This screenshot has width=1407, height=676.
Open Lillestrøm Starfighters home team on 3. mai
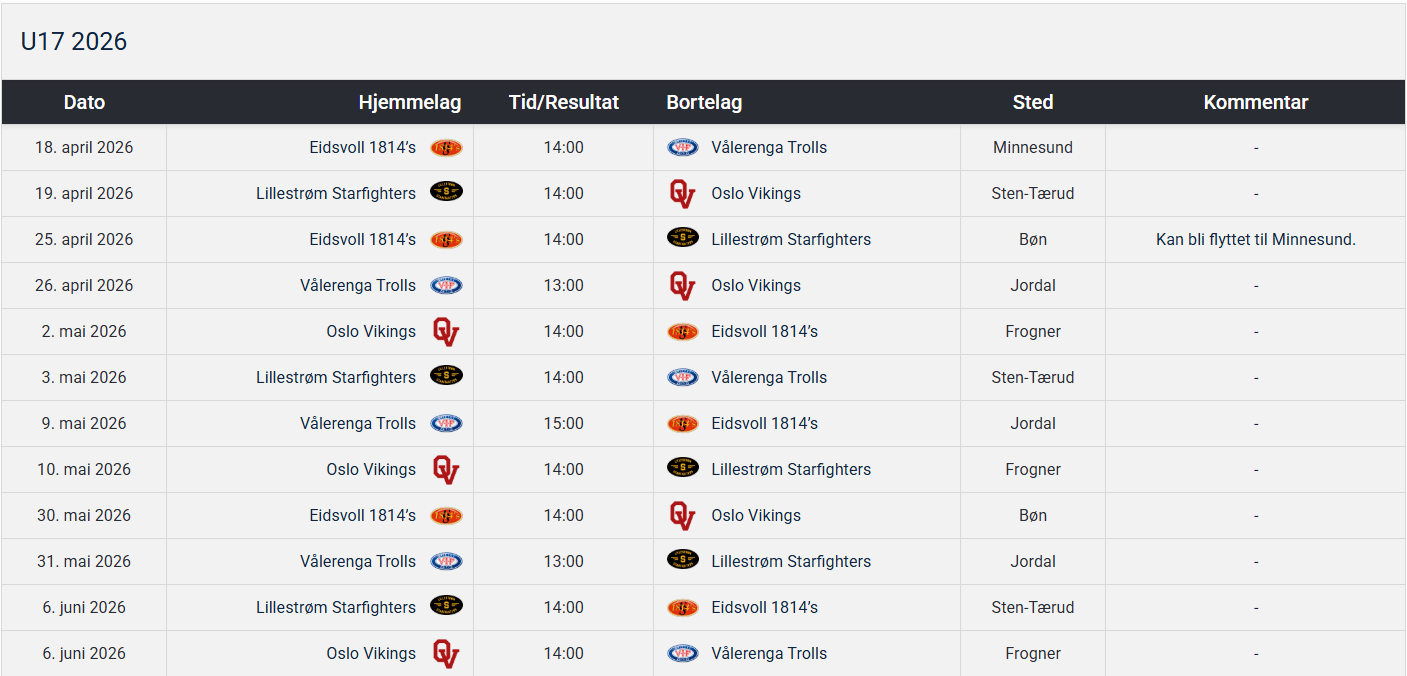click(x=336, y=378)
